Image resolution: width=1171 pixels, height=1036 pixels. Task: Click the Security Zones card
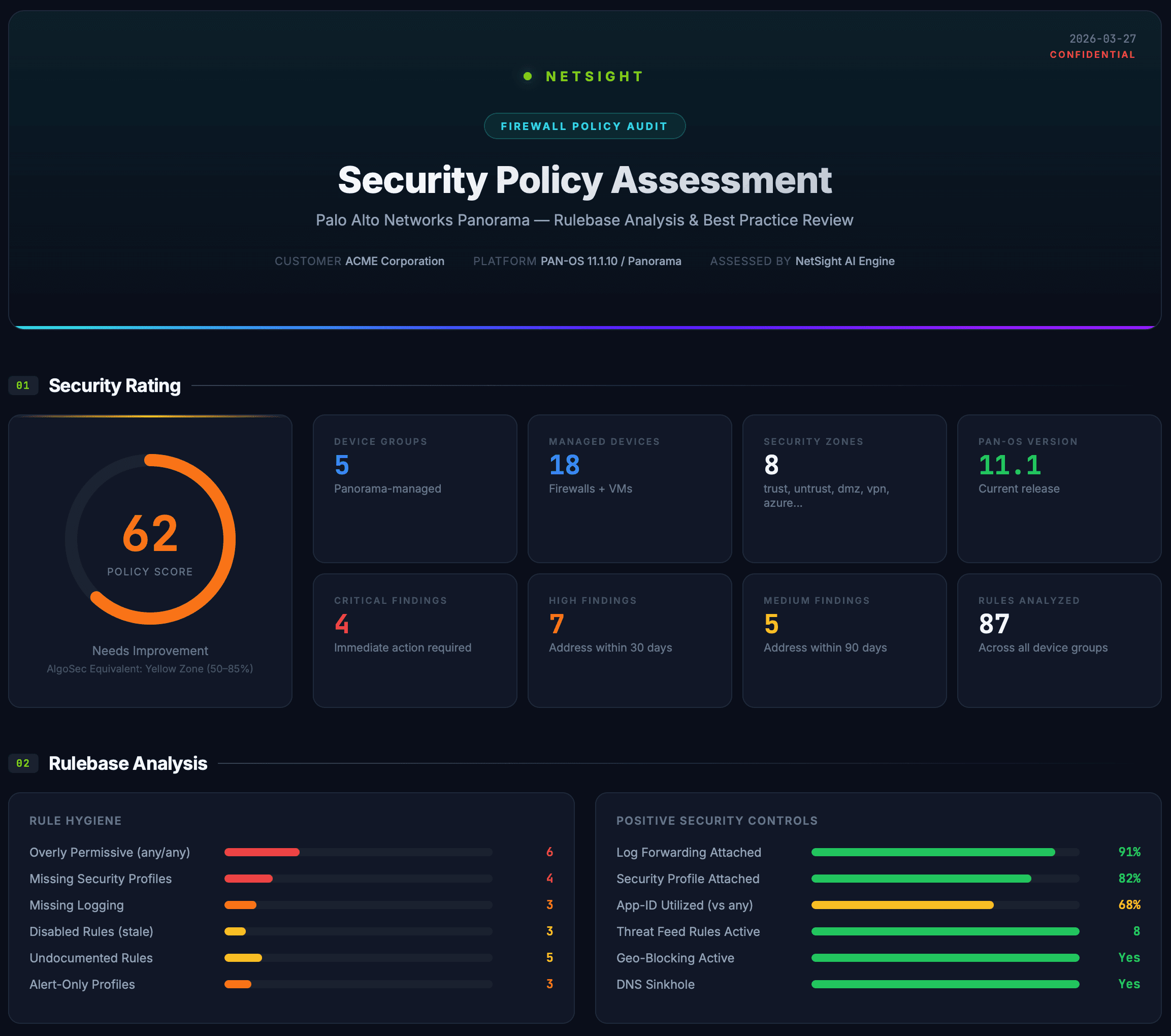click(844, 489)
